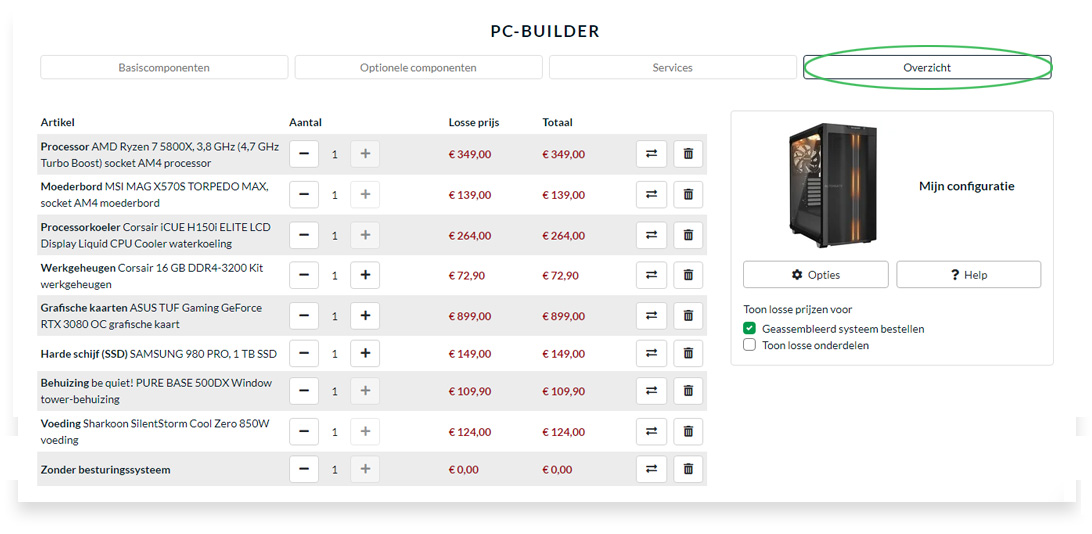Swap the be quiet! PURE BASE behuizing
The image size is (1092, 534).
[x=651, y=391]
